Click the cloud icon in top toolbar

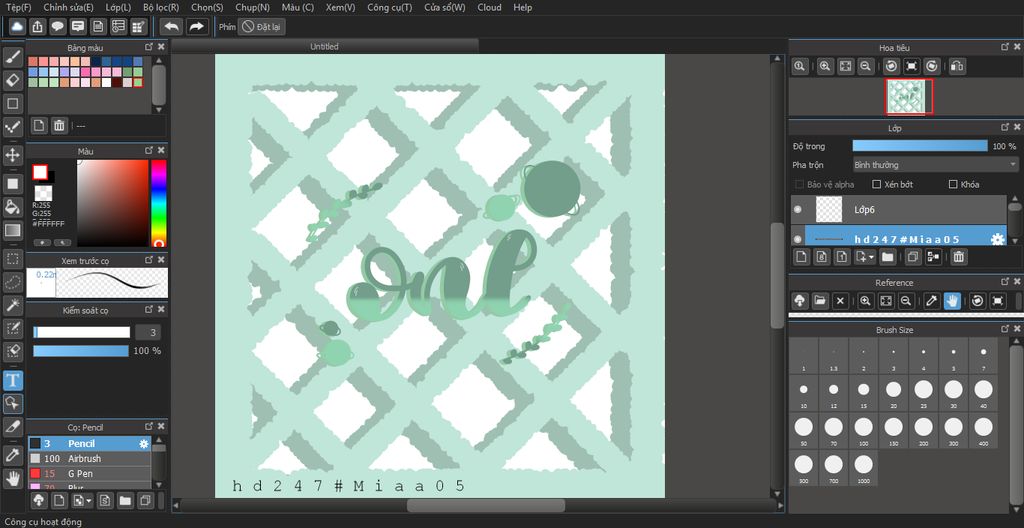pyautogui.click(x=18, y=27)
